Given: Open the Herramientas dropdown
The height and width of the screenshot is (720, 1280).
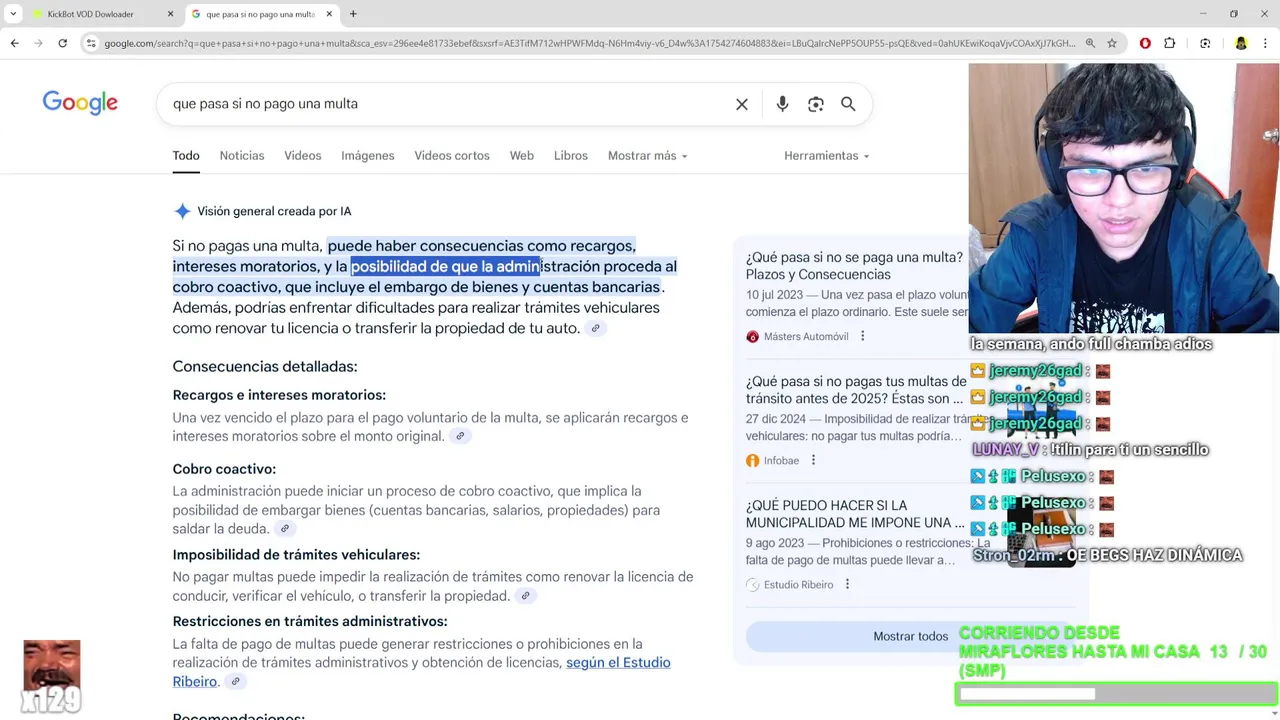Looking at the screenshot, I should click(826, 156).
